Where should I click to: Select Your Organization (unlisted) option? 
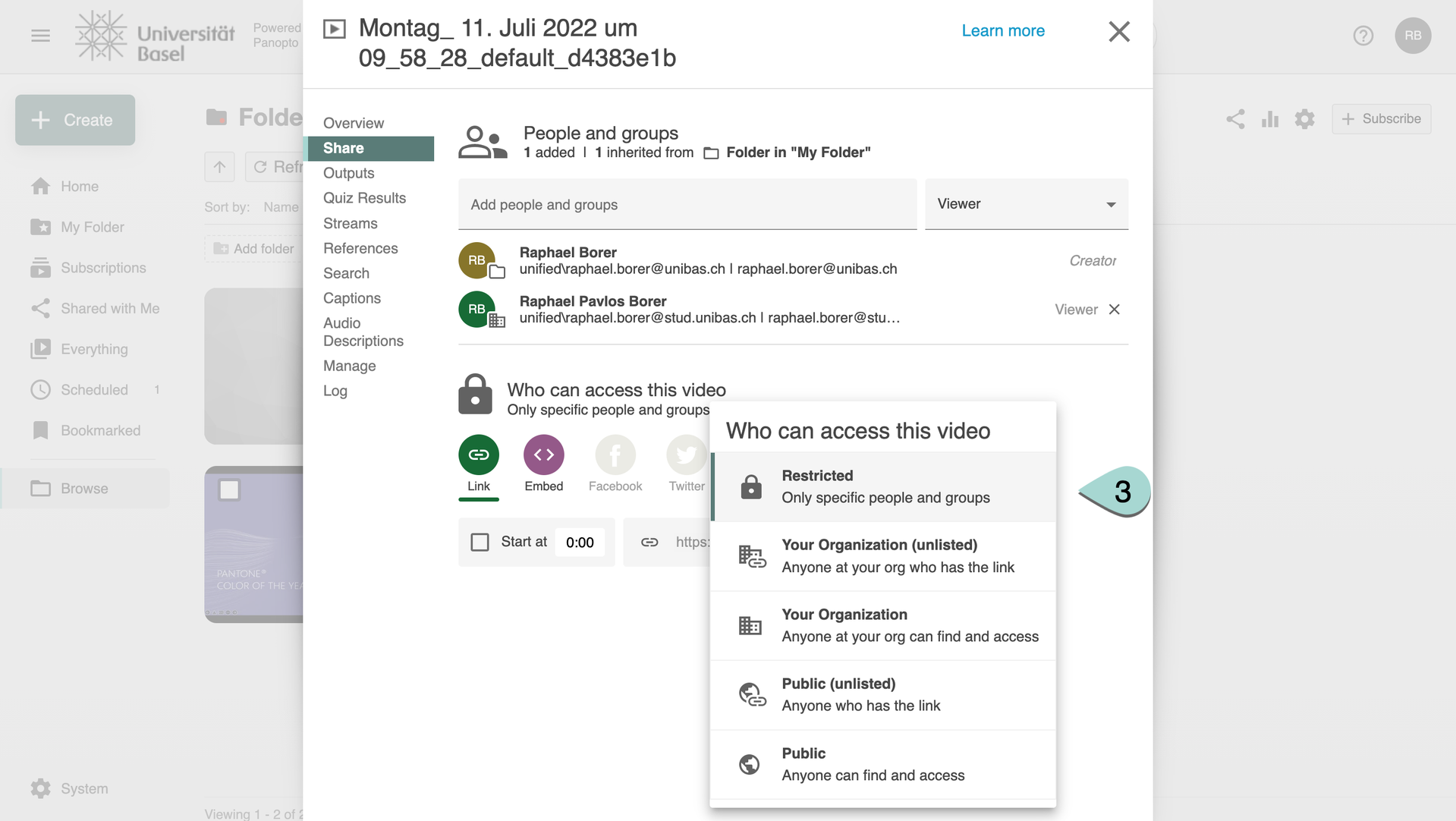[883, 556]
